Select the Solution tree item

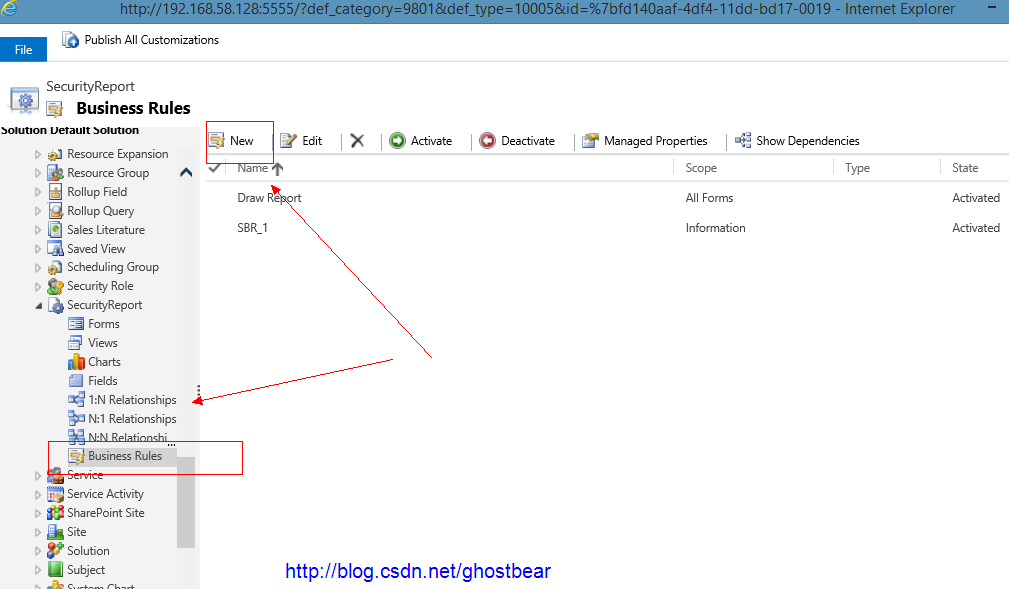[88, 551]
